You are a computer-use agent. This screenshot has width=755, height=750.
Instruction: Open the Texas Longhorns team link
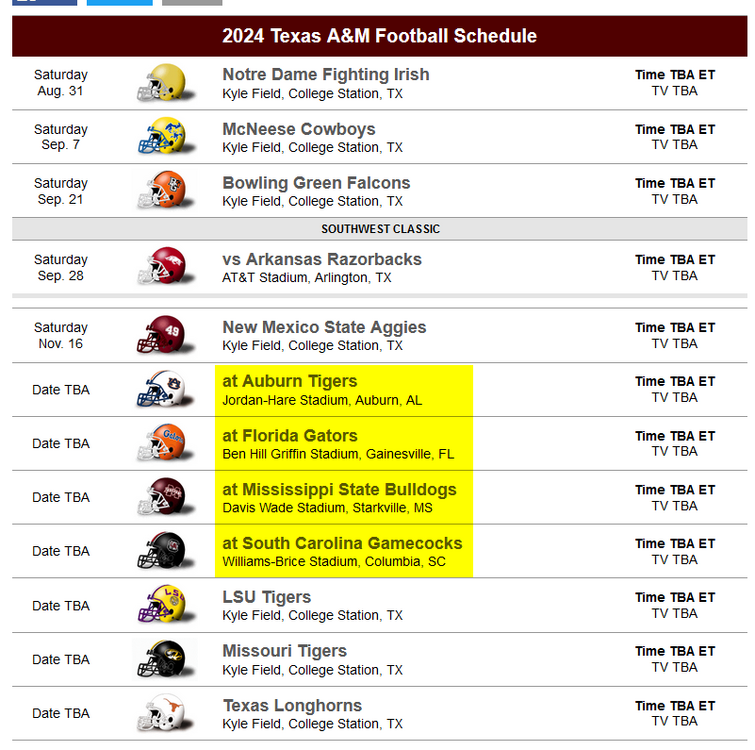tap(292, 706)
